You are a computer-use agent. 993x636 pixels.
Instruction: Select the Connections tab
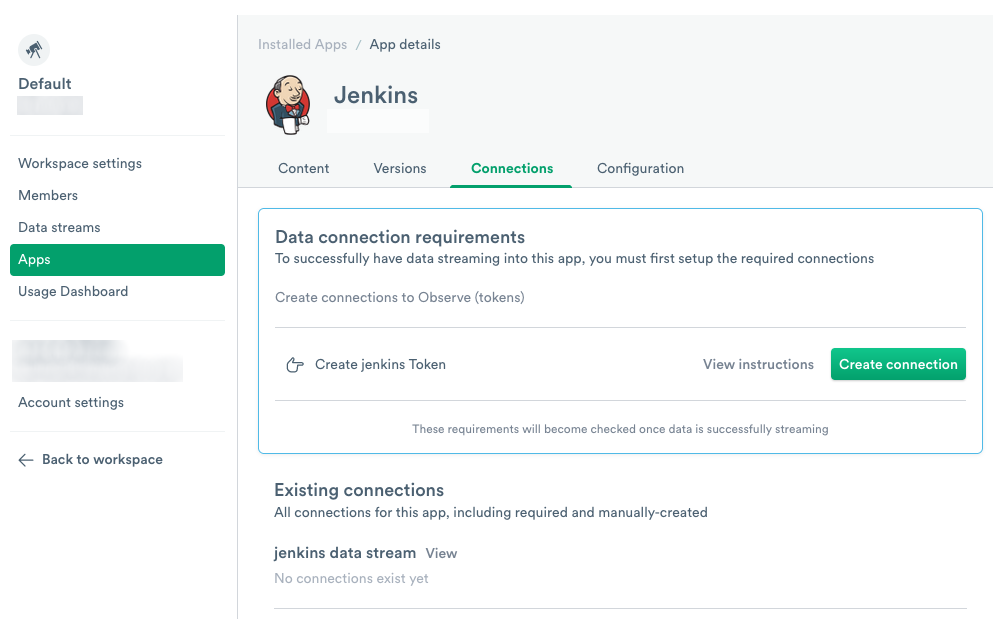tap(512, 169)
